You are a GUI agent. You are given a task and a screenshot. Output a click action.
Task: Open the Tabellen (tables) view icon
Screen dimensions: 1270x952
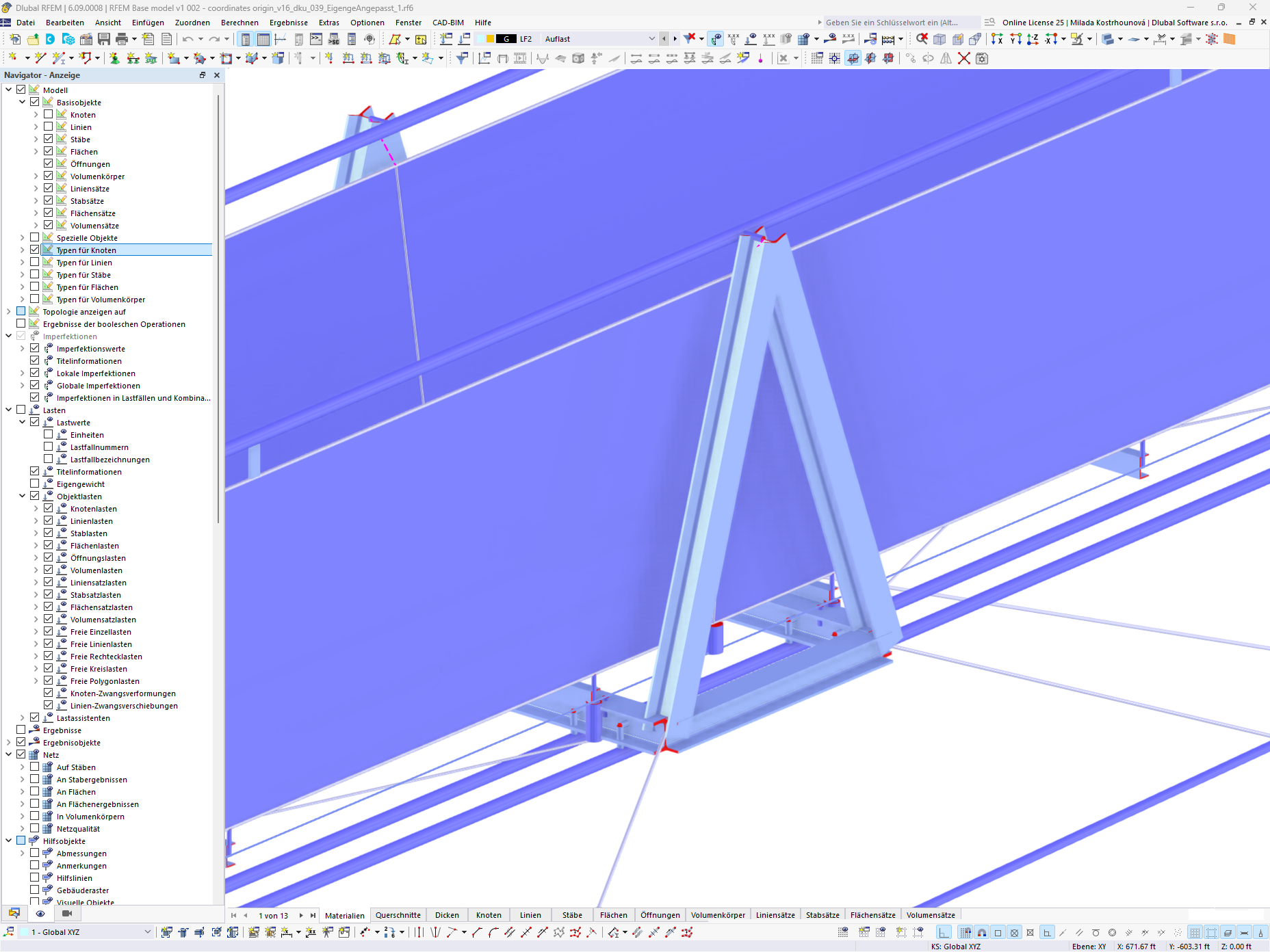(x=263, y=39)
